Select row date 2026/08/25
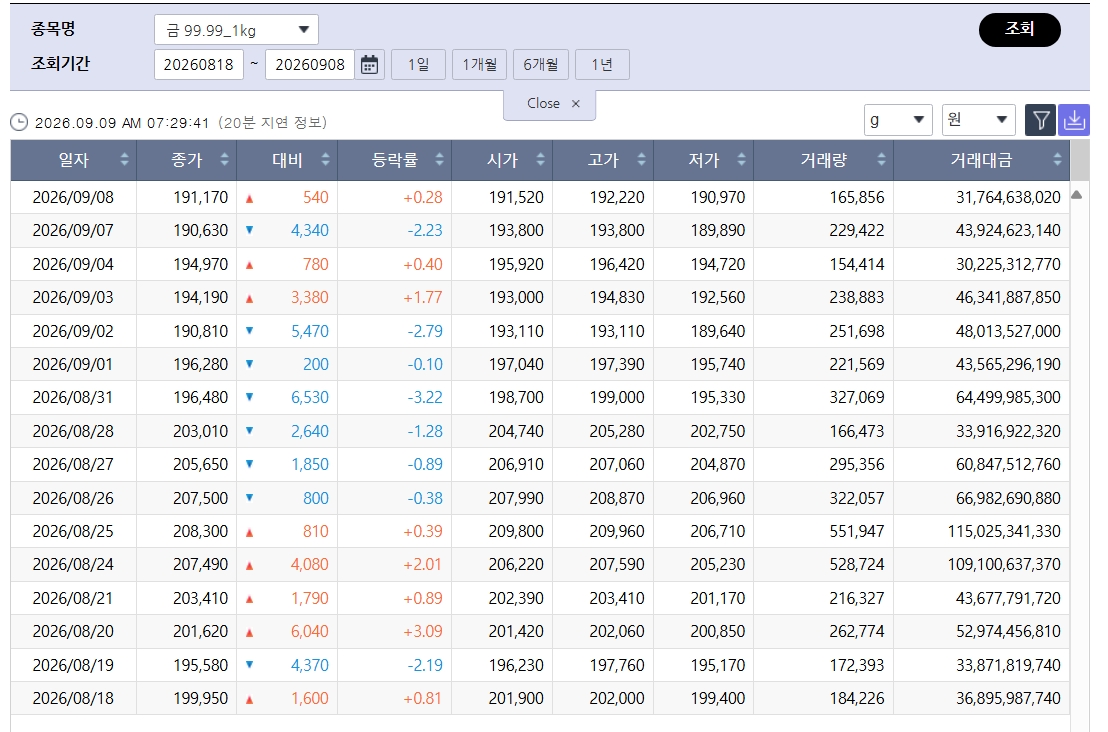1108x732 pixels. pos(73,531)
